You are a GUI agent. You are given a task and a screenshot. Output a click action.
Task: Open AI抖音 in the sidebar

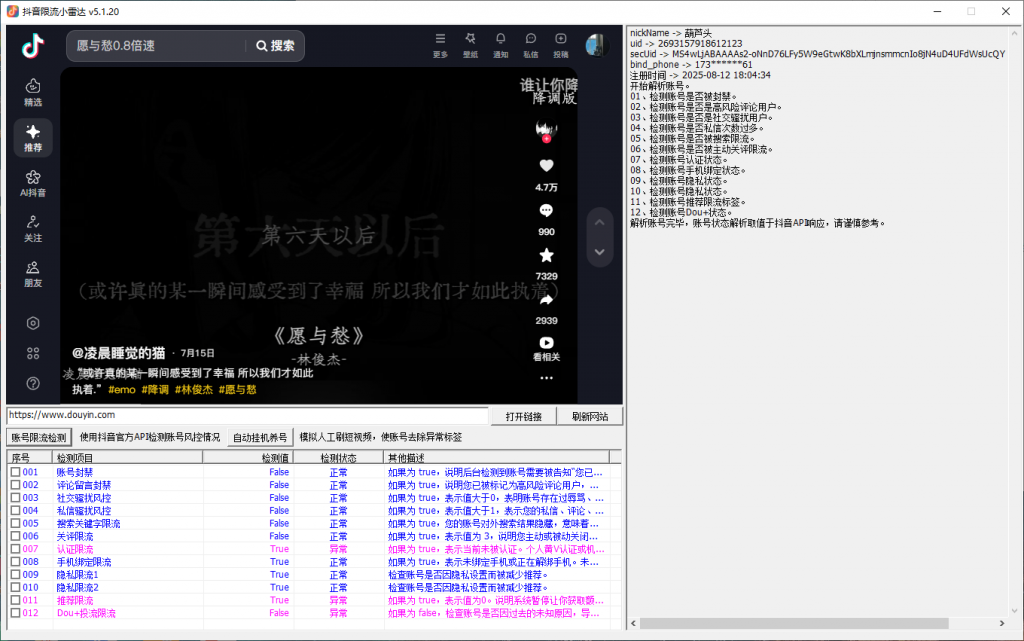point(33,183)
